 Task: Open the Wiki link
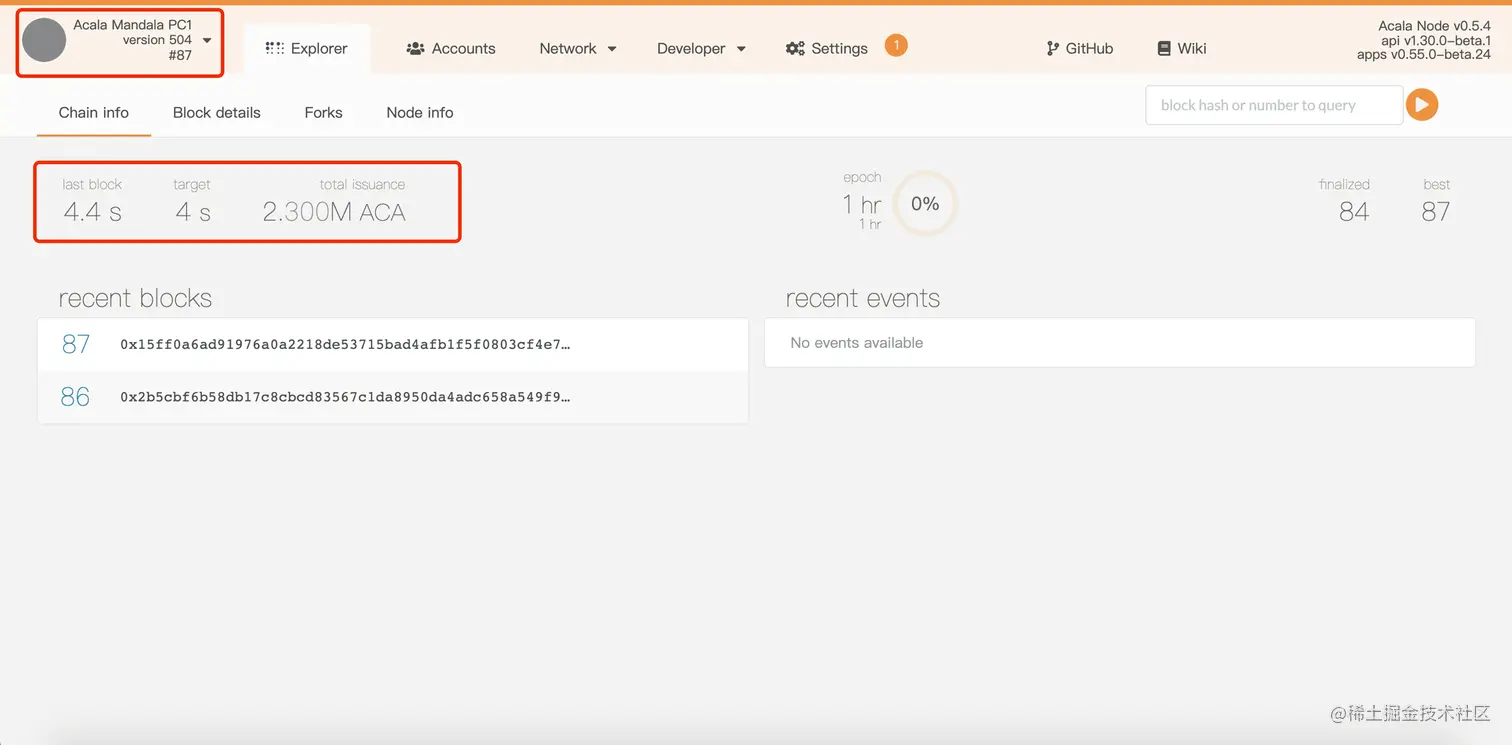point(1182,48)
